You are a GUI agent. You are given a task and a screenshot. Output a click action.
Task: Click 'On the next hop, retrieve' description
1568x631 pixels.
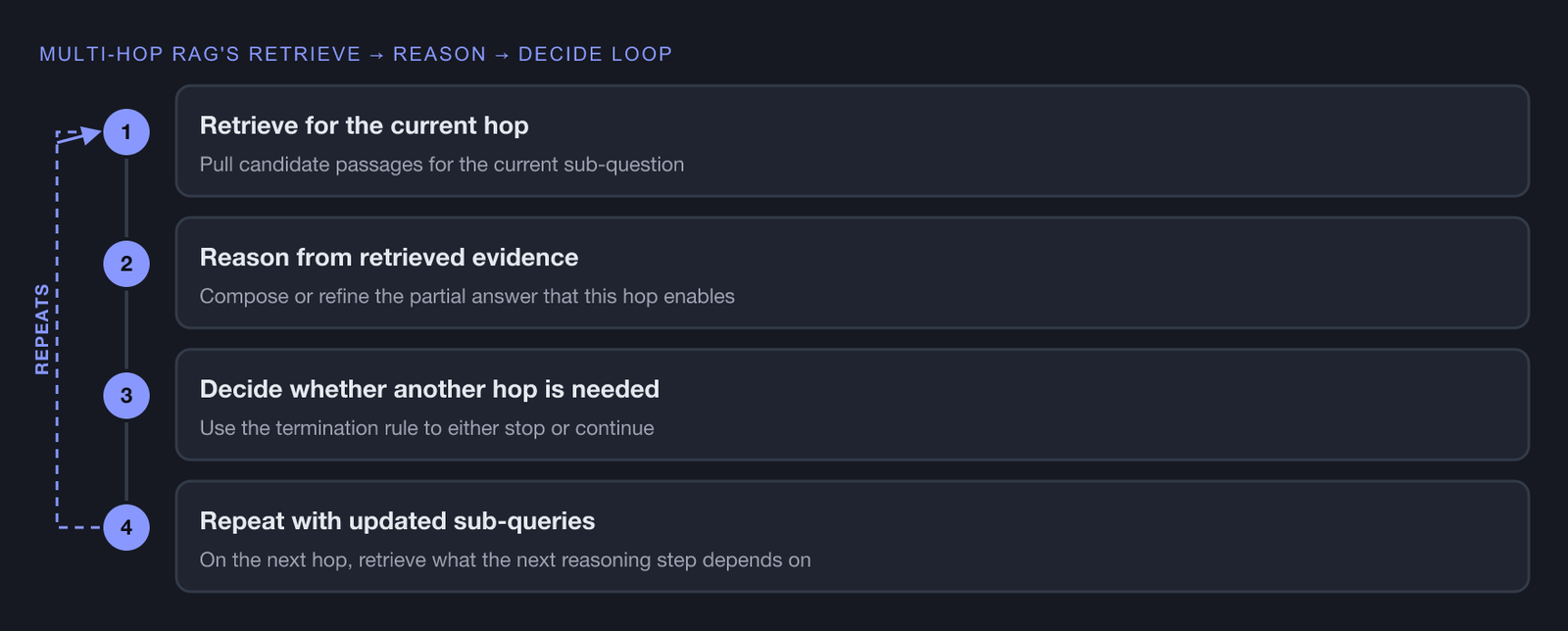(x=505, y=559)
